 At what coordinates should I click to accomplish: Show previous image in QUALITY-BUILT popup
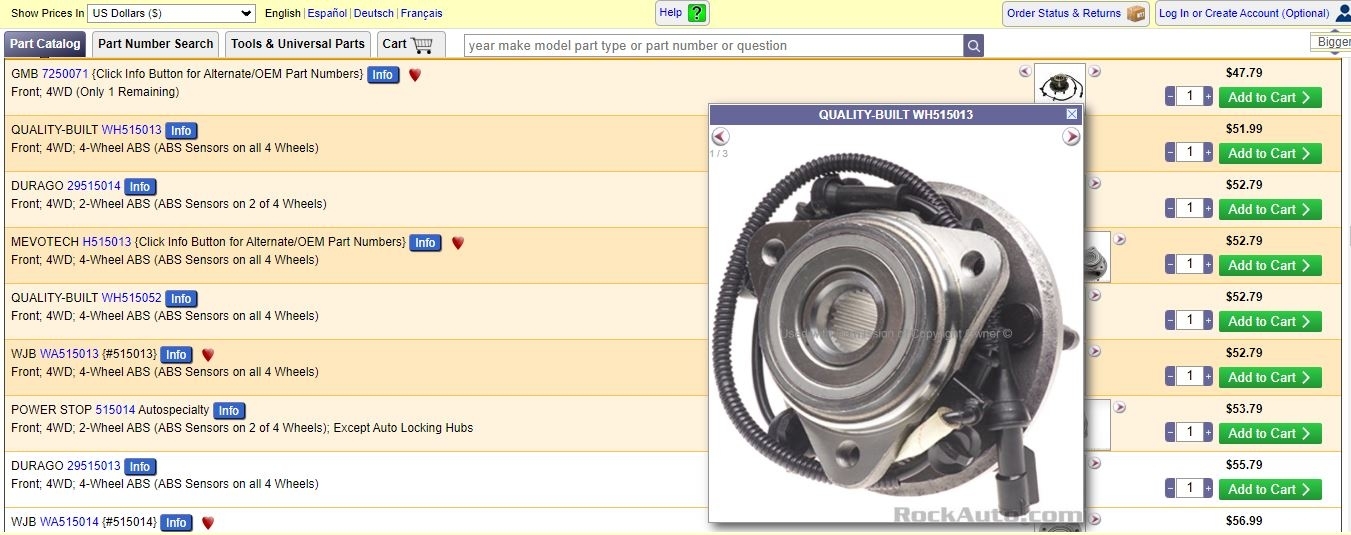click(720, 137)
